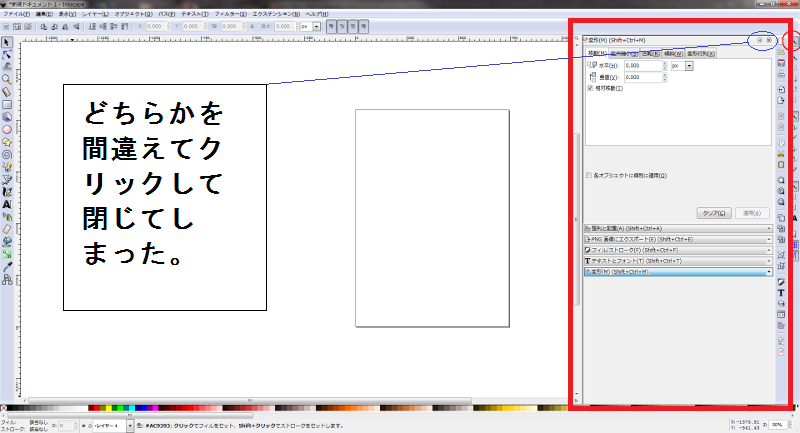This screenshot has height=433, width=800.
Task: Select the Rectangle tool
Action: [x=7, y=105]
